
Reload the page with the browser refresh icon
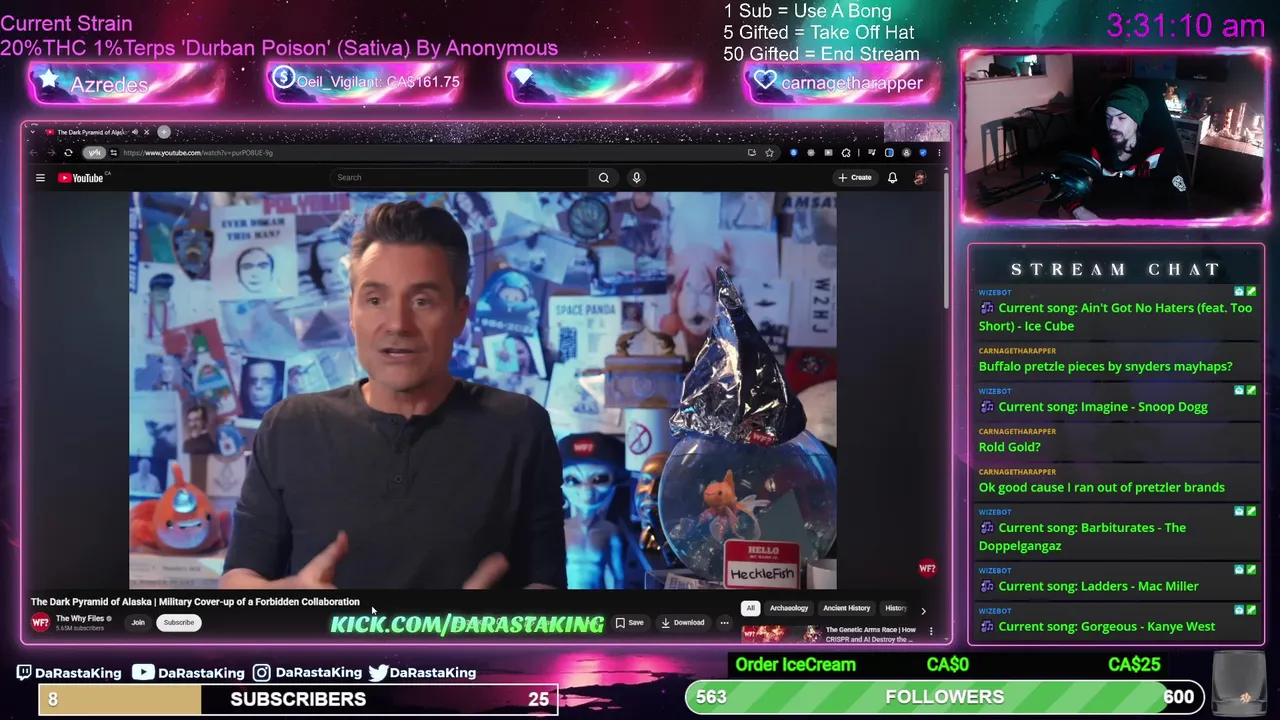(68, 153)
